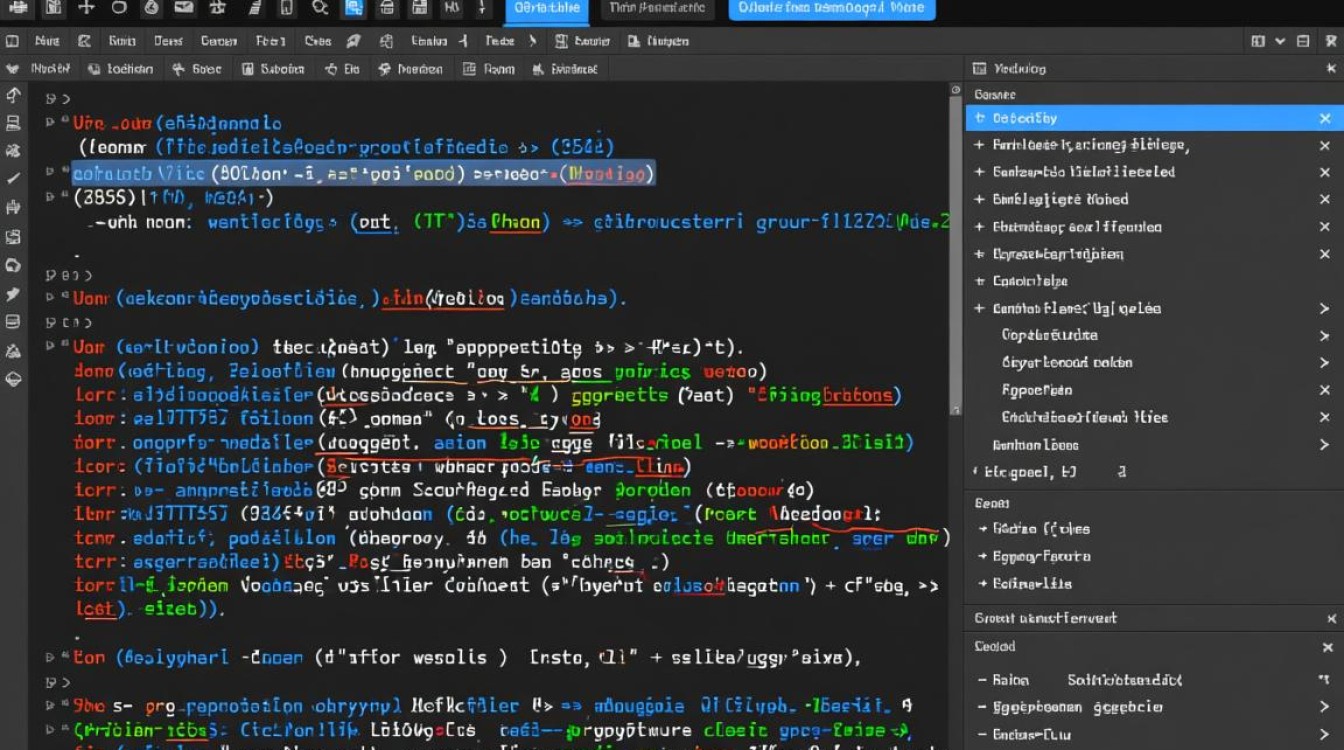Click the crosshair plus icon in top toolbar
The height and width of the screenshot is (750, 1344).
click(86, 8)
